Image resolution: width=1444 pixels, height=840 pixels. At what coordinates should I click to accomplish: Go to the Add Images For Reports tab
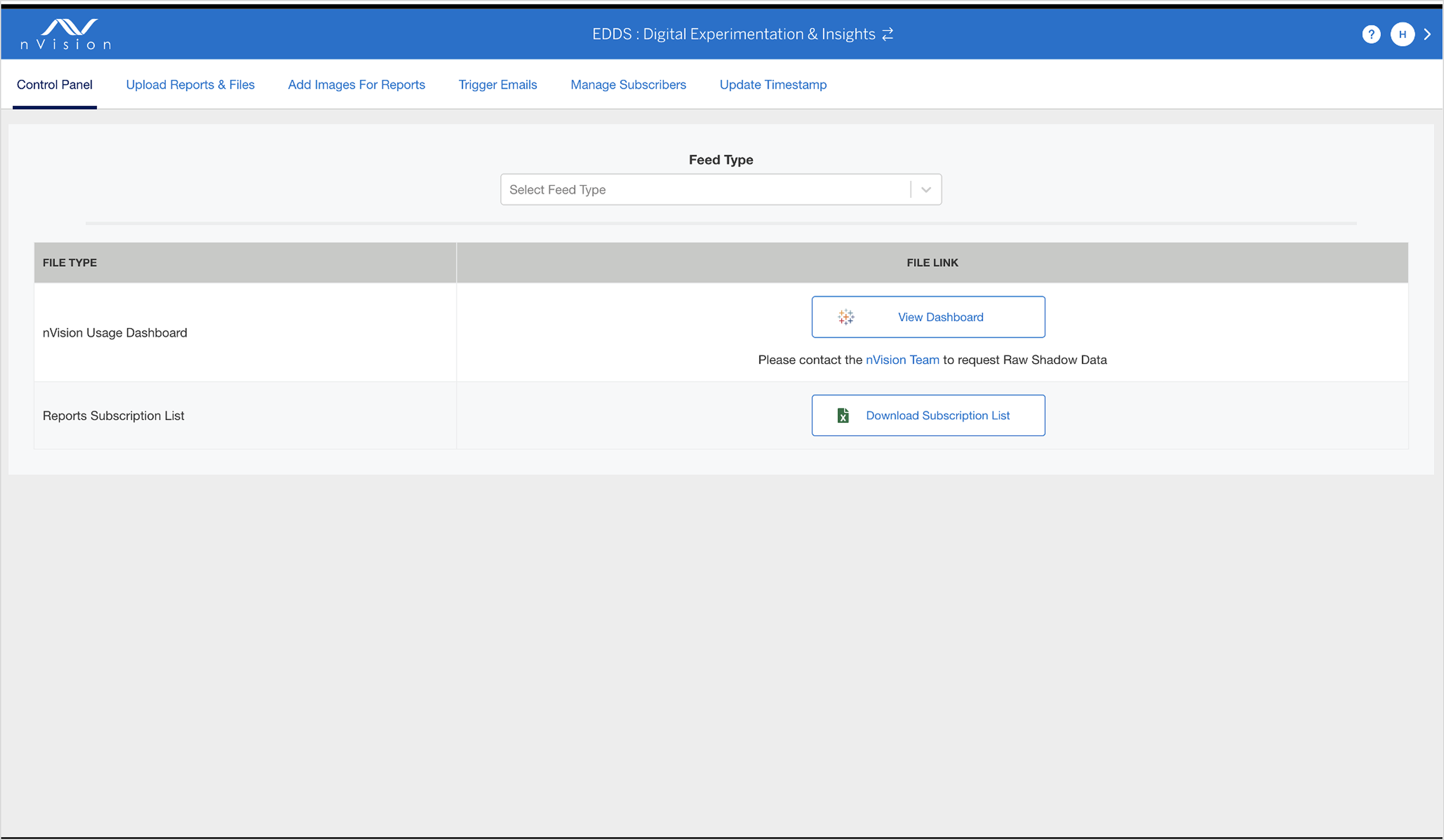coord(356,85)
